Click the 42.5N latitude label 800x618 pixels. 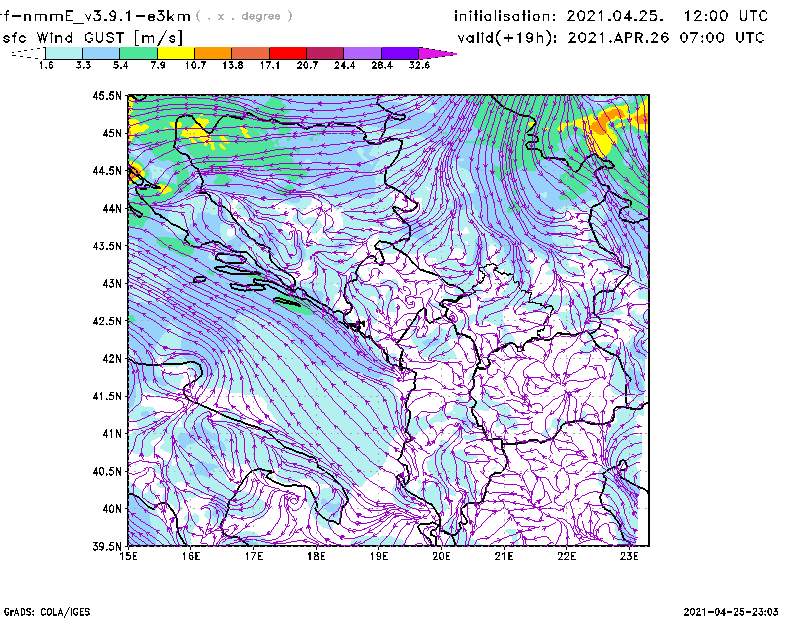pyautogui.click(x=107, y=321)
